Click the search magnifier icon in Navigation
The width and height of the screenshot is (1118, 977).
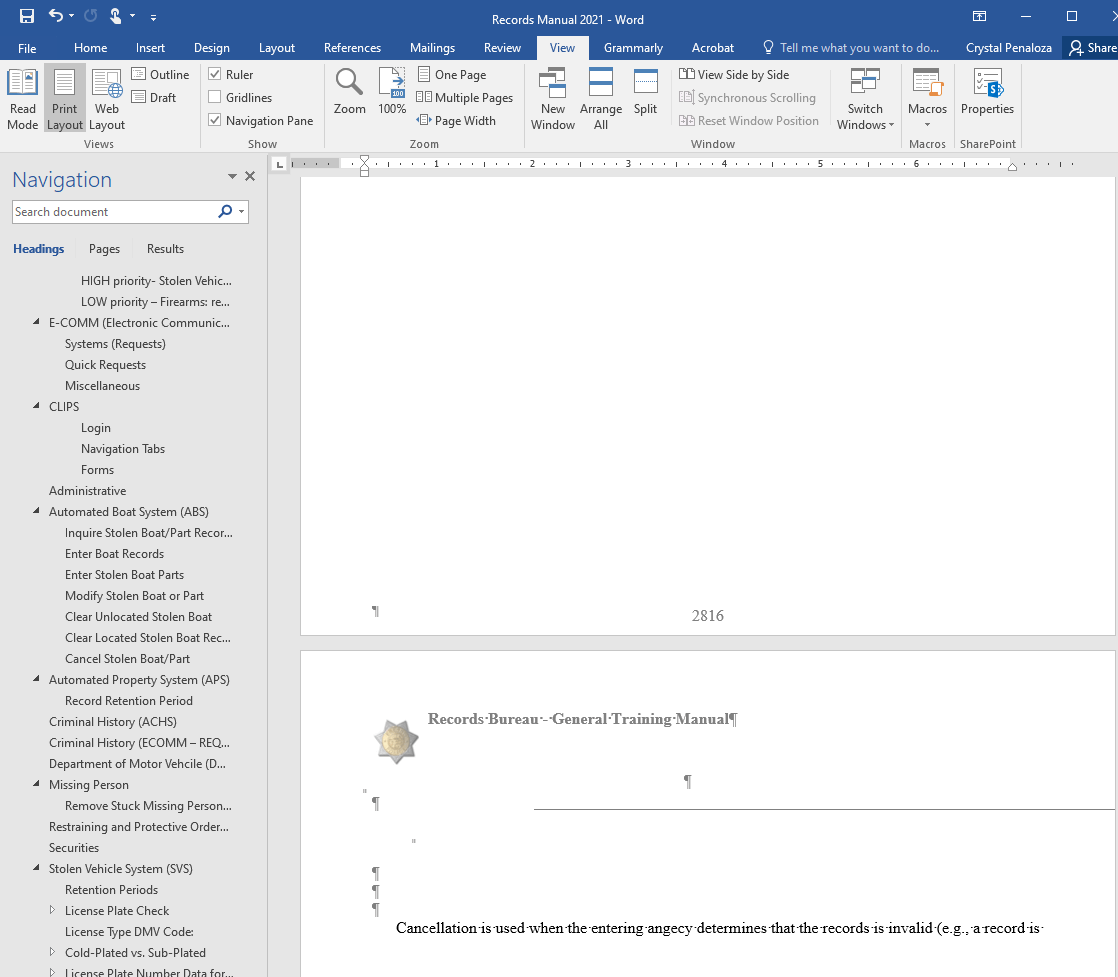225,211
